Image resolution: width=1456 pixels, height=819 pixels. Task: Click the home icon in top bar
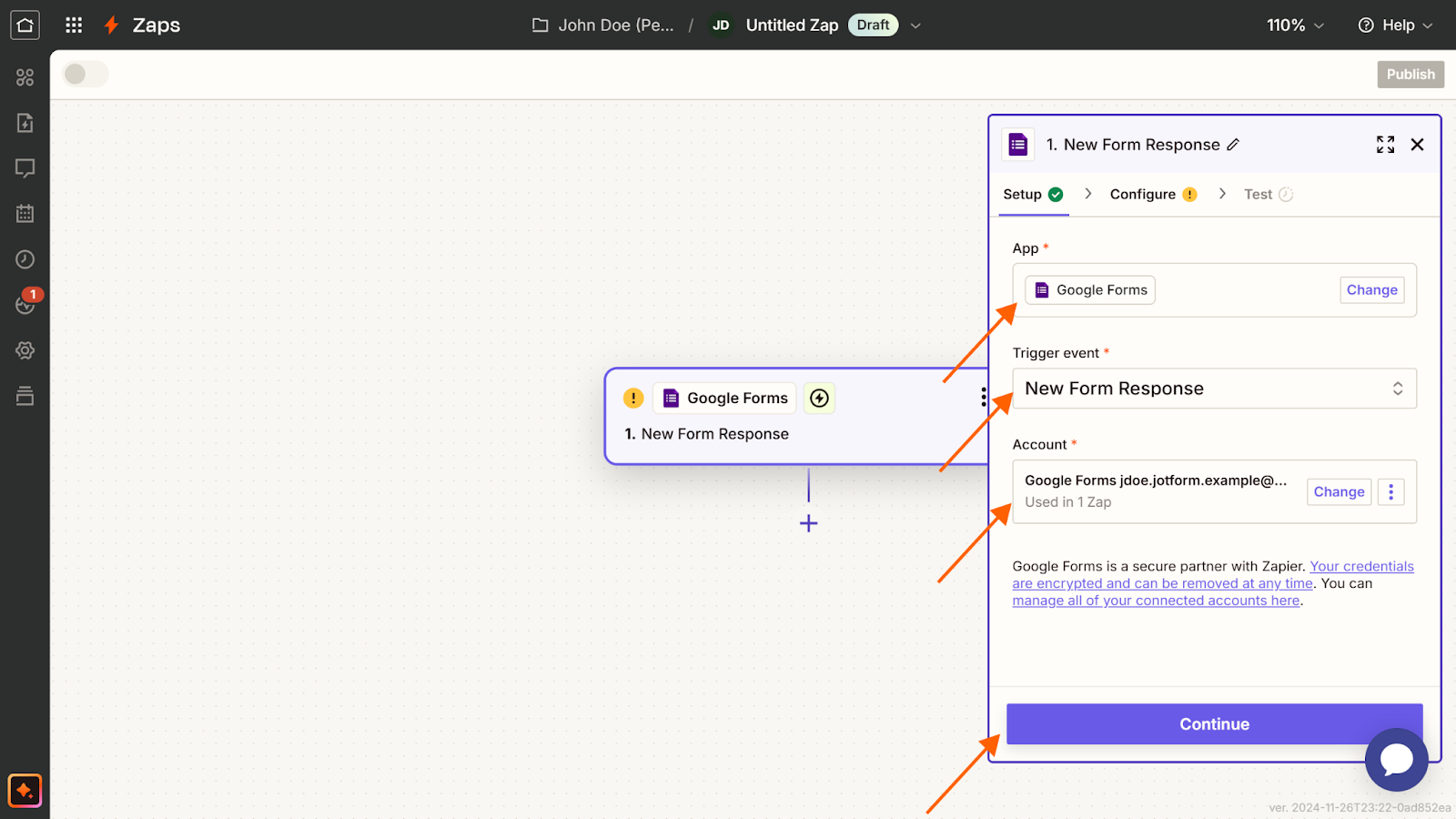click(x=25, y=25)
